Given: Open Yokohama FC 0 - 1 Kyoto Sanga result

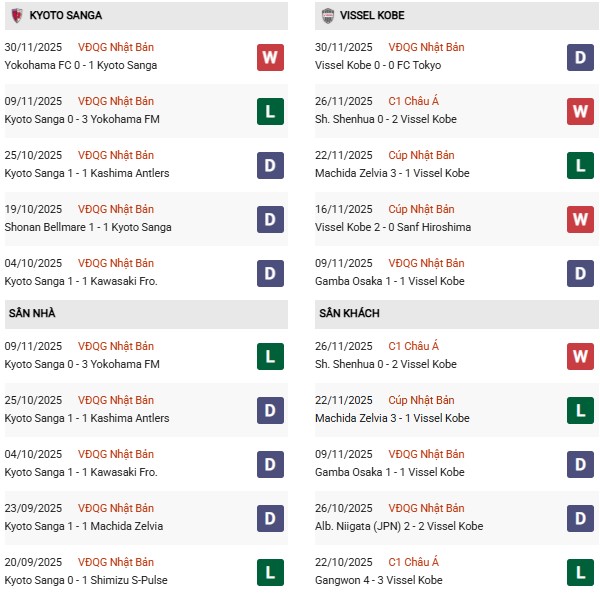Looking at the screenshot, I should (81, 65).
